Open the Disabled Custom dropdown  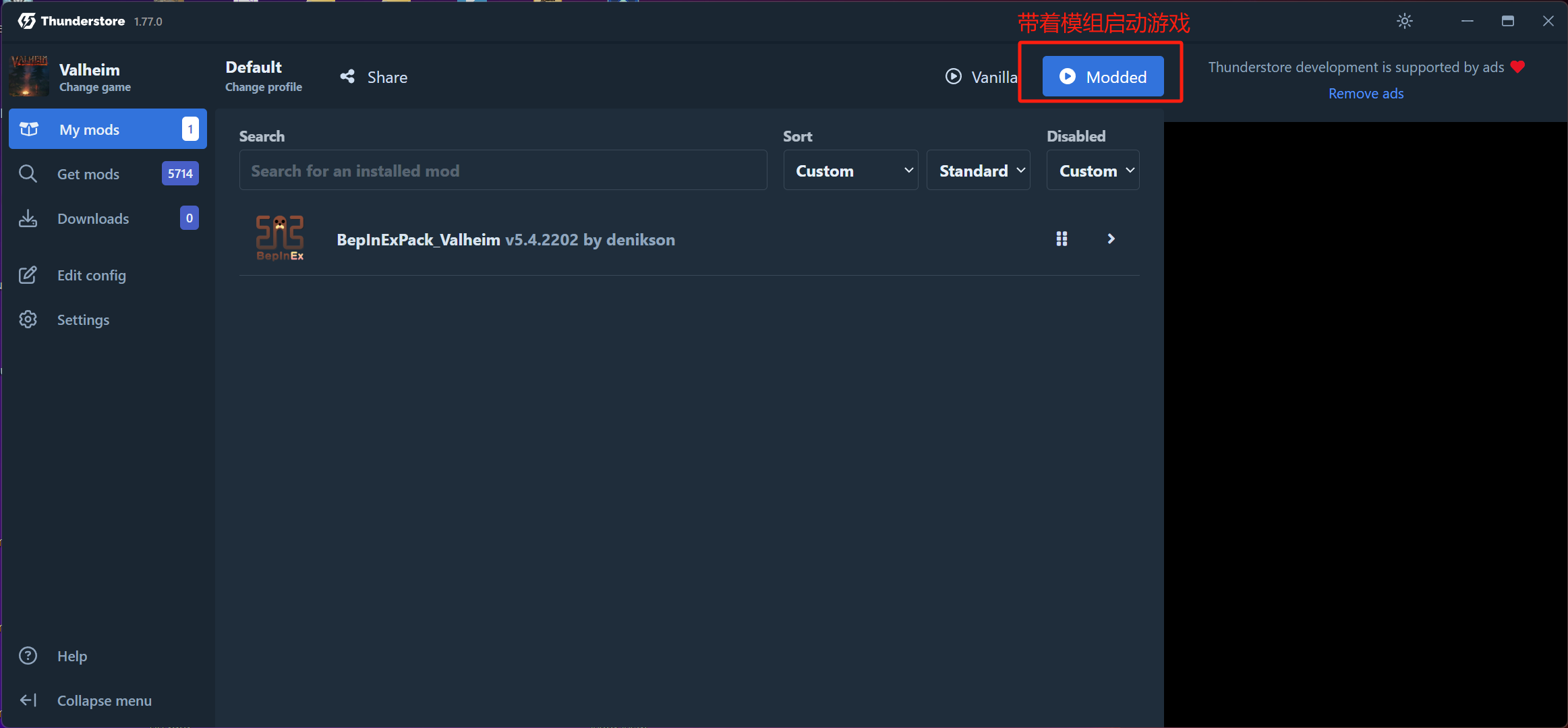1093,171
